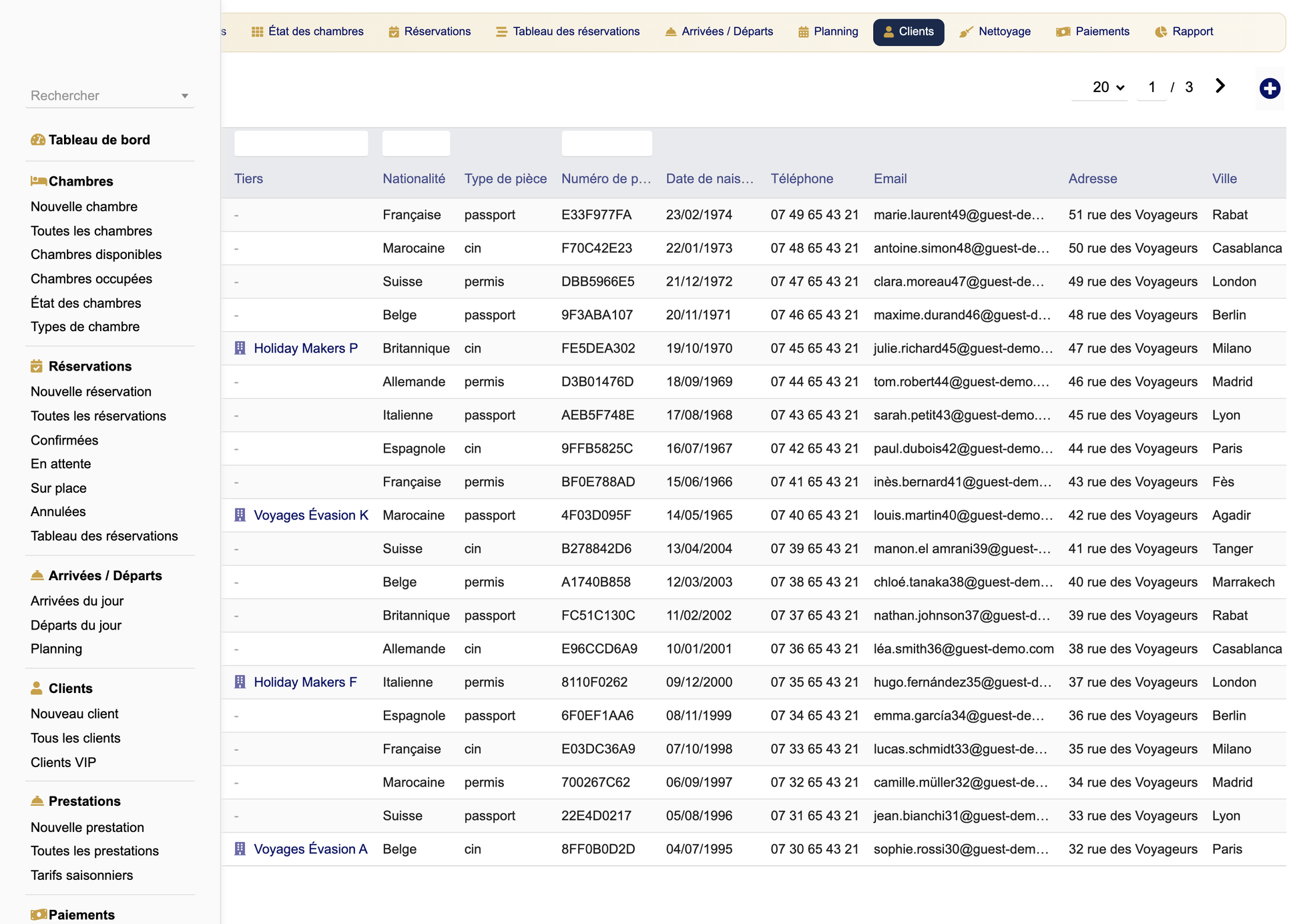Open Tableau des réservations tab
1299x924 pixels.
(x=568, y=31)
